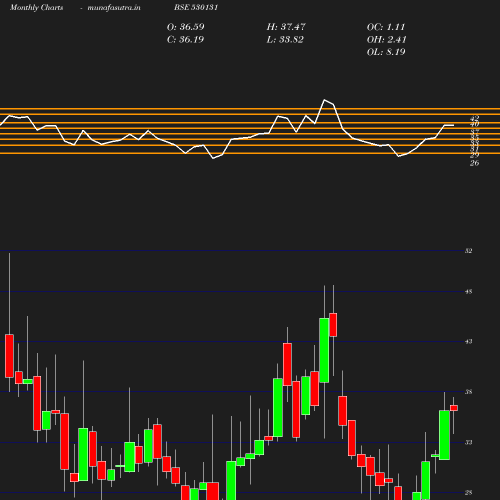Select the low value "L: 33.82"

point(285,40)
